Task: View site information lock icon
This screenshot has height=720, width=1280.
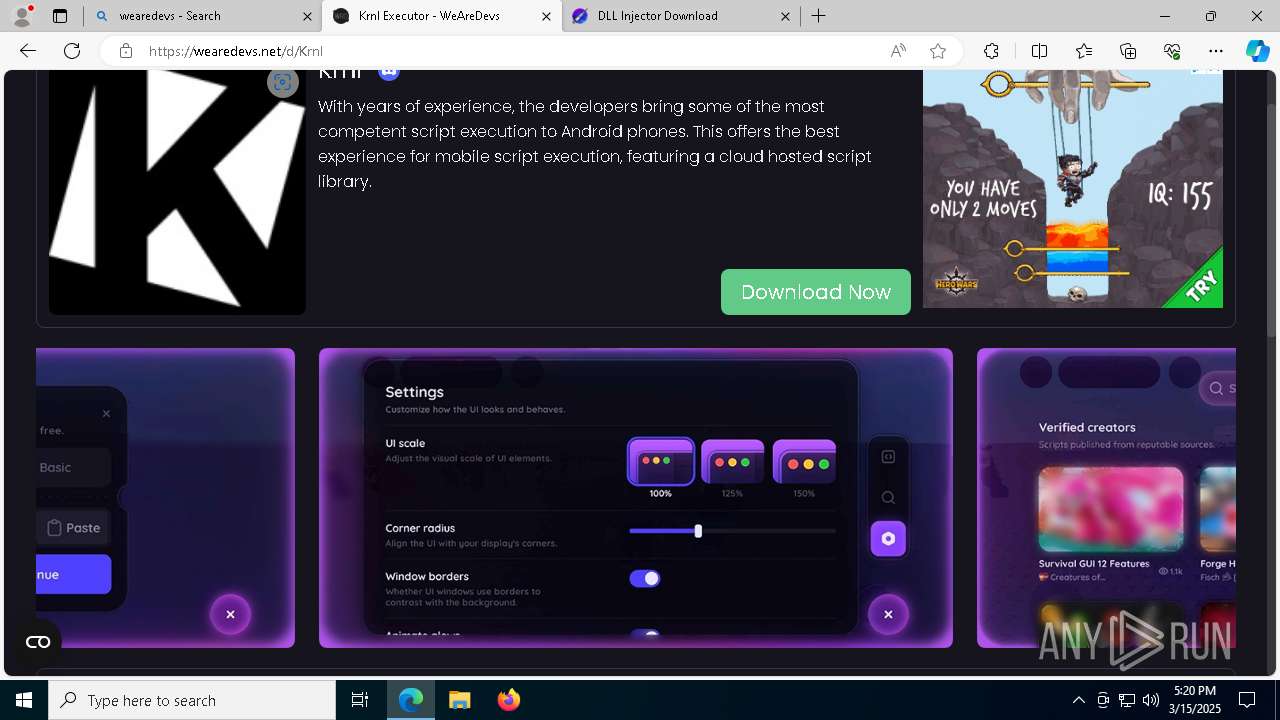Action: [x=126, y=51]
